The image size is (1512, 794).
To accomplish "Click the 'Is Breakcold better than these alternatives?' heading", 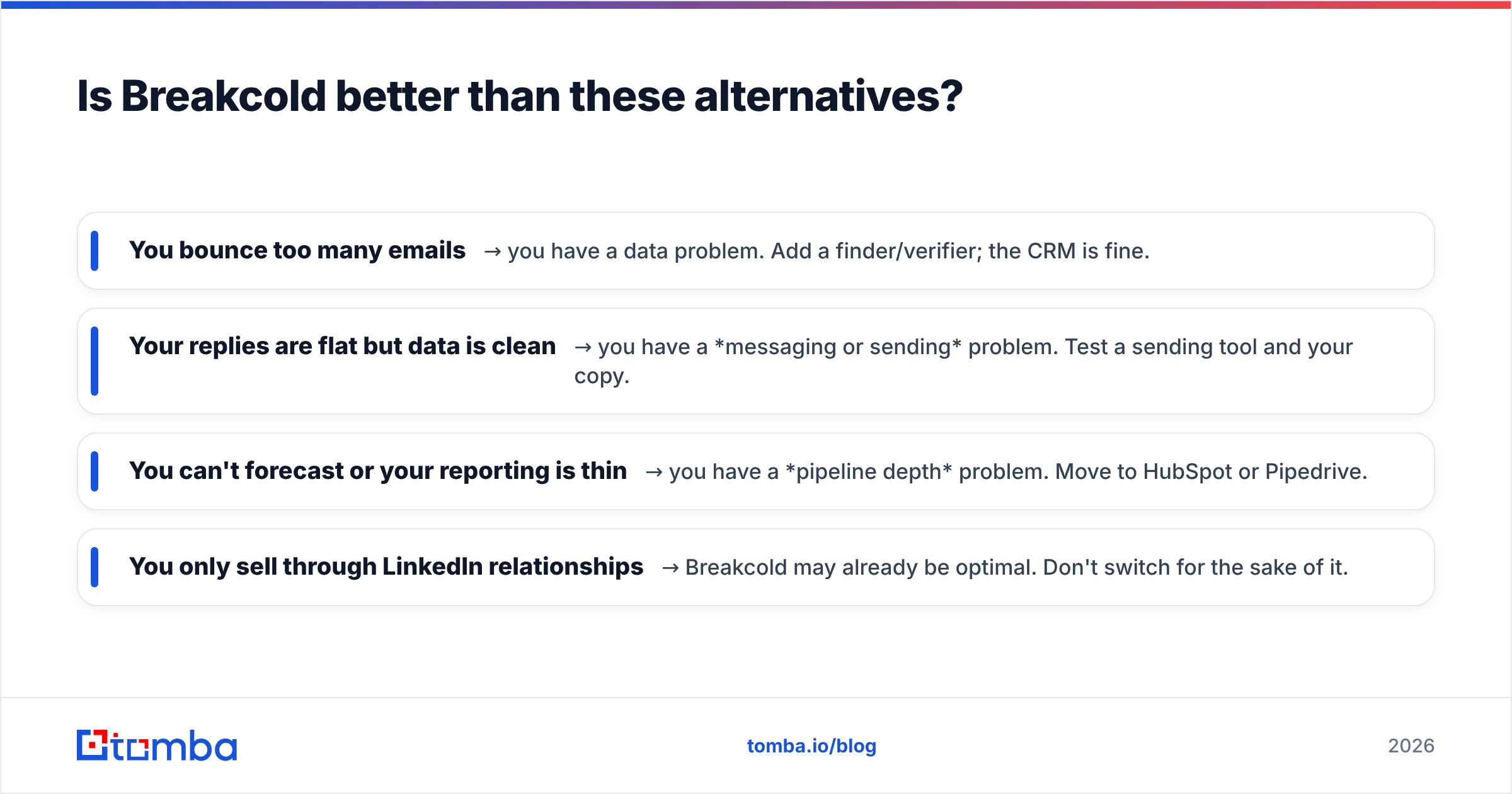I will (520, 96).
